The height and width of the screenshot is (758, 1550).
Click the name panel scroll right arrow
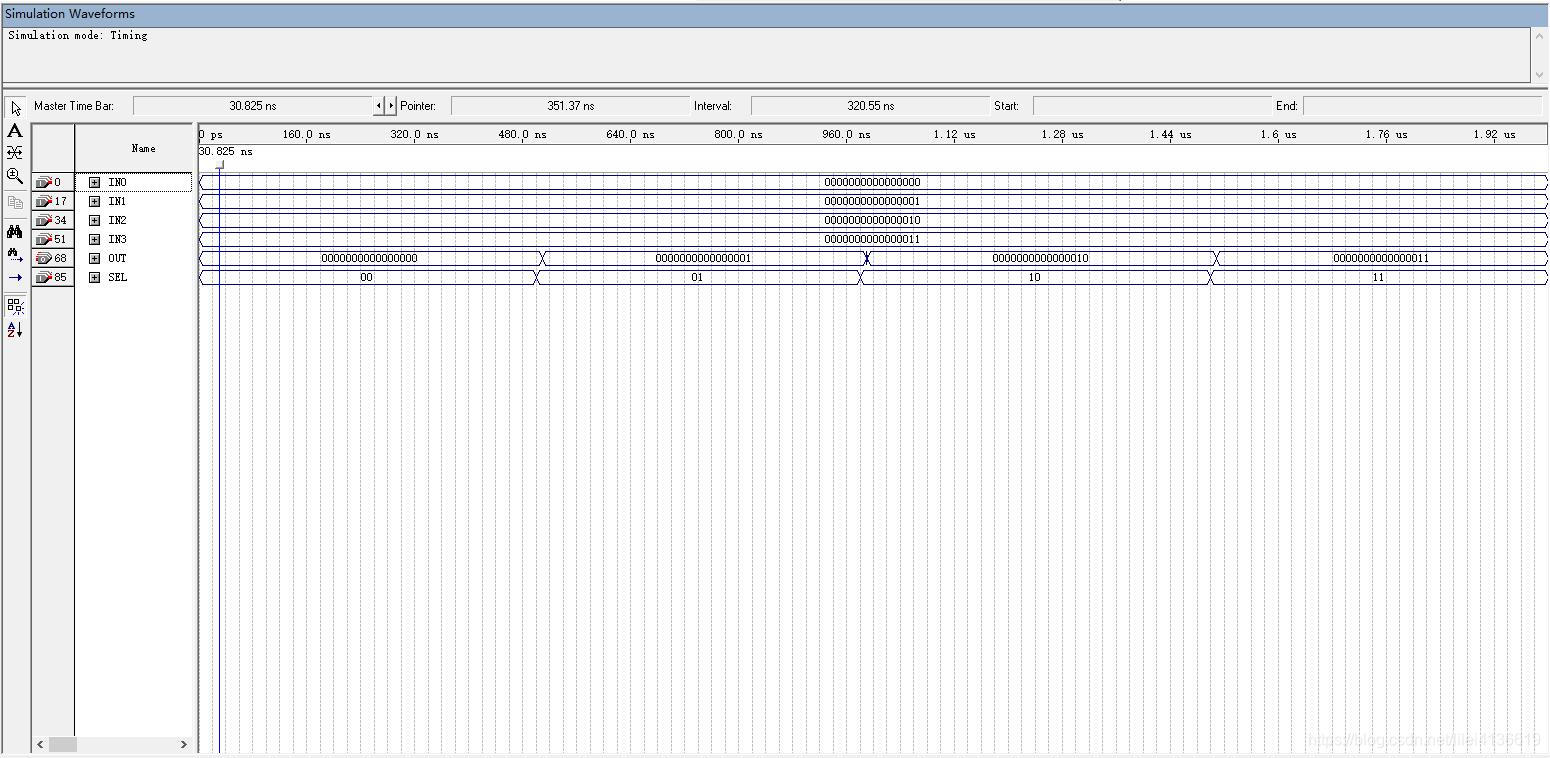(x=183, y=744)
